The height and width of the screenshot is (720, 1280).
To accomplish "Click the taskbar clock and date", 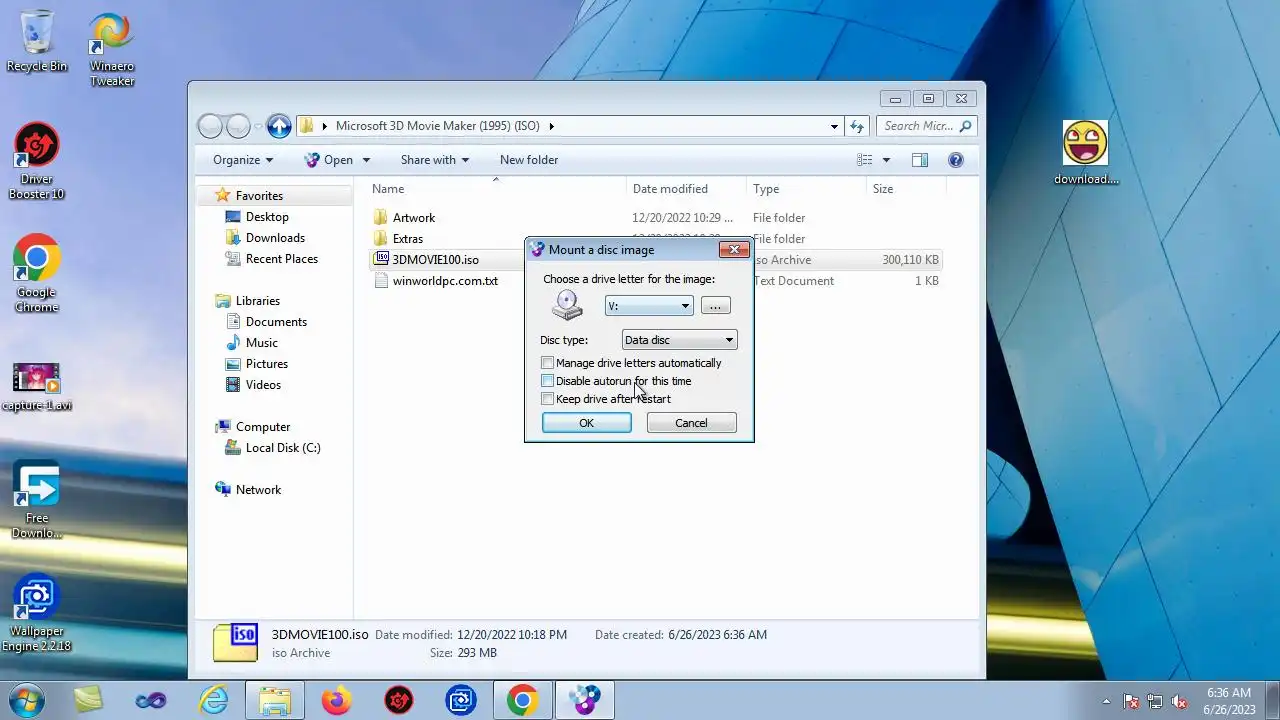I will [x=1228, y=701].
